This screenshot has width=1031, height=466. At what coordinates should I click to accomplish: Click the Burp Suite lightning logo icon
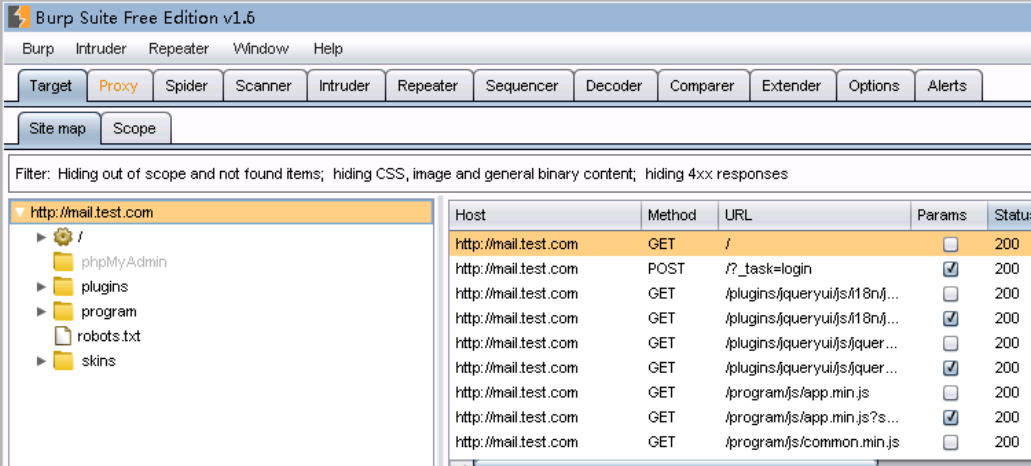pos(18,16)
